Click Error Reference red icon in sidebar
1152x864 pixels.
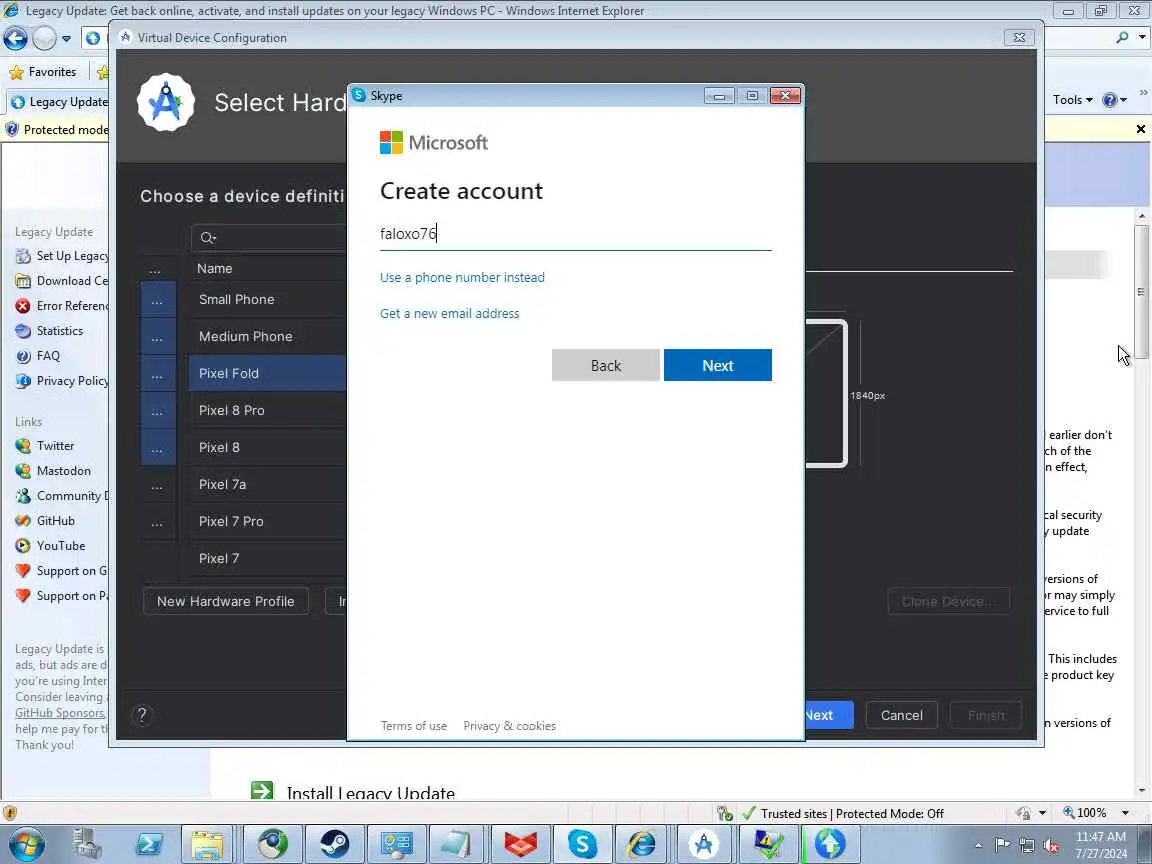tap(24, 306)
